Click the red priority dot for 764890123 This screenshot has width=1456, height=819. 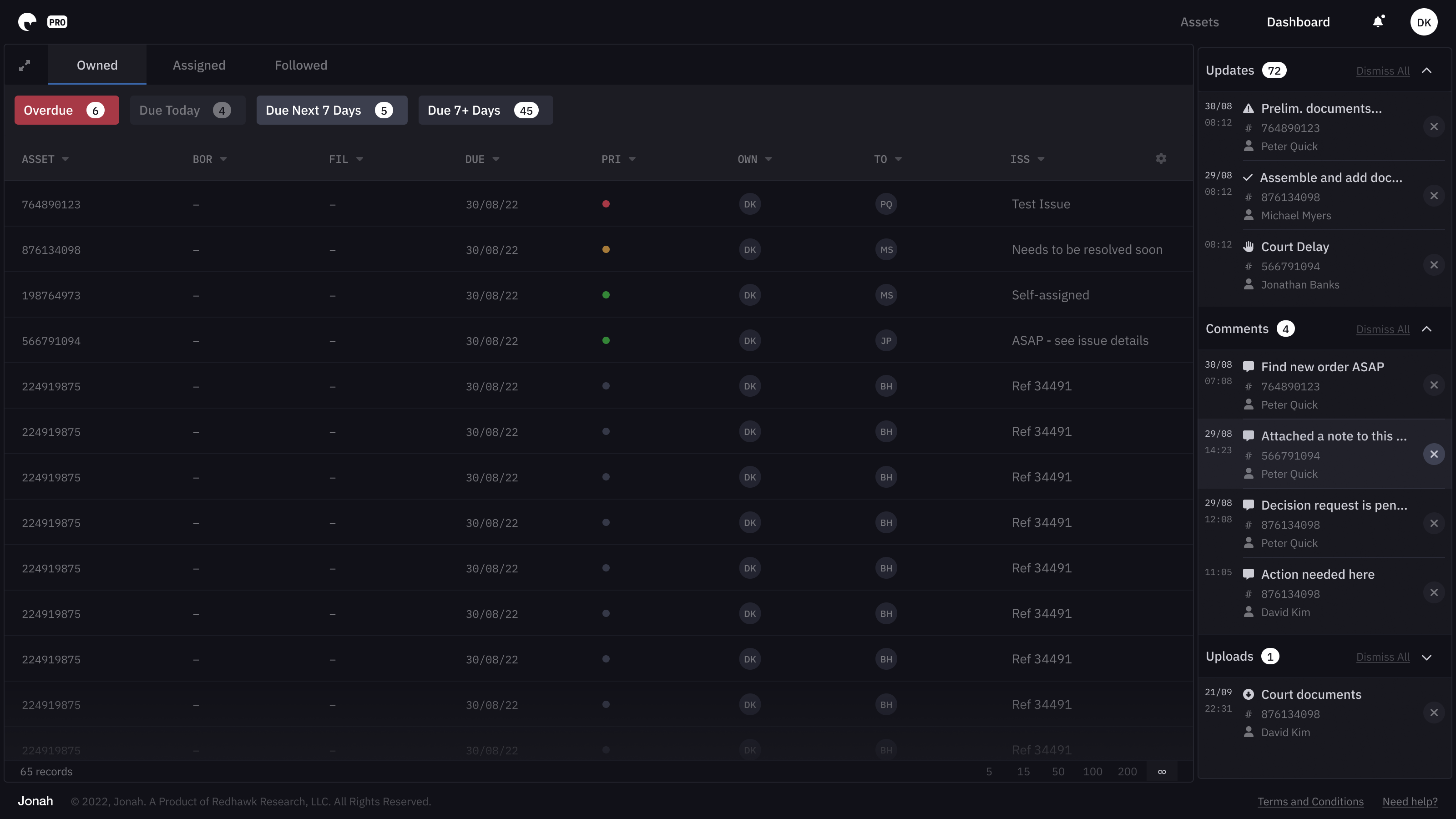[606, 204]
